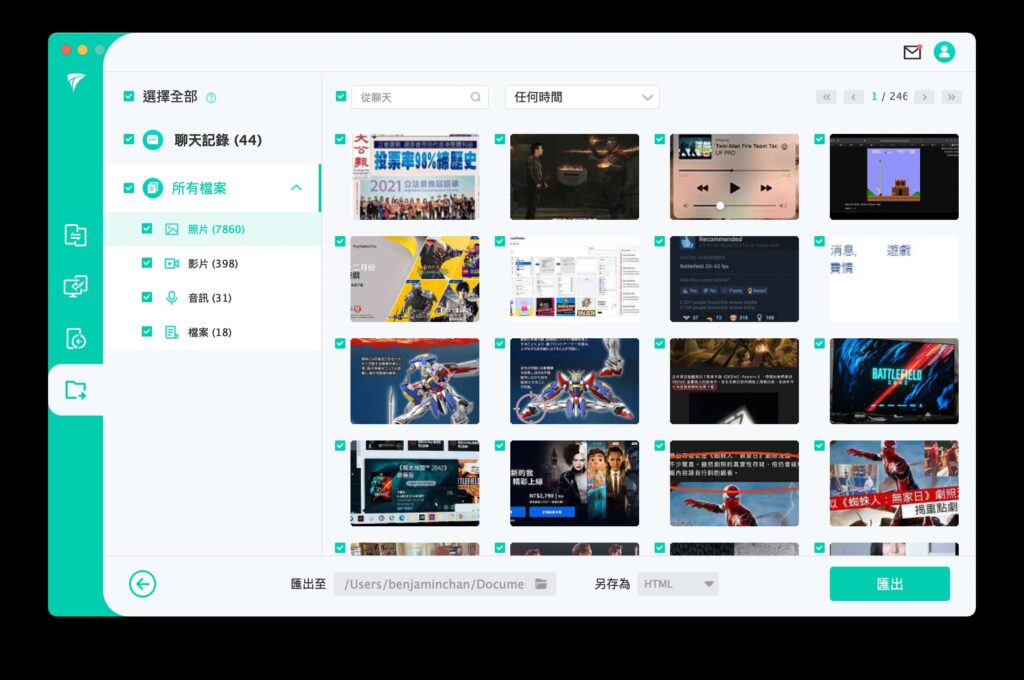Toggle the 影片 (398) checkbox
The width and height of the screenshot is (1024, 680).
(147, 263)
